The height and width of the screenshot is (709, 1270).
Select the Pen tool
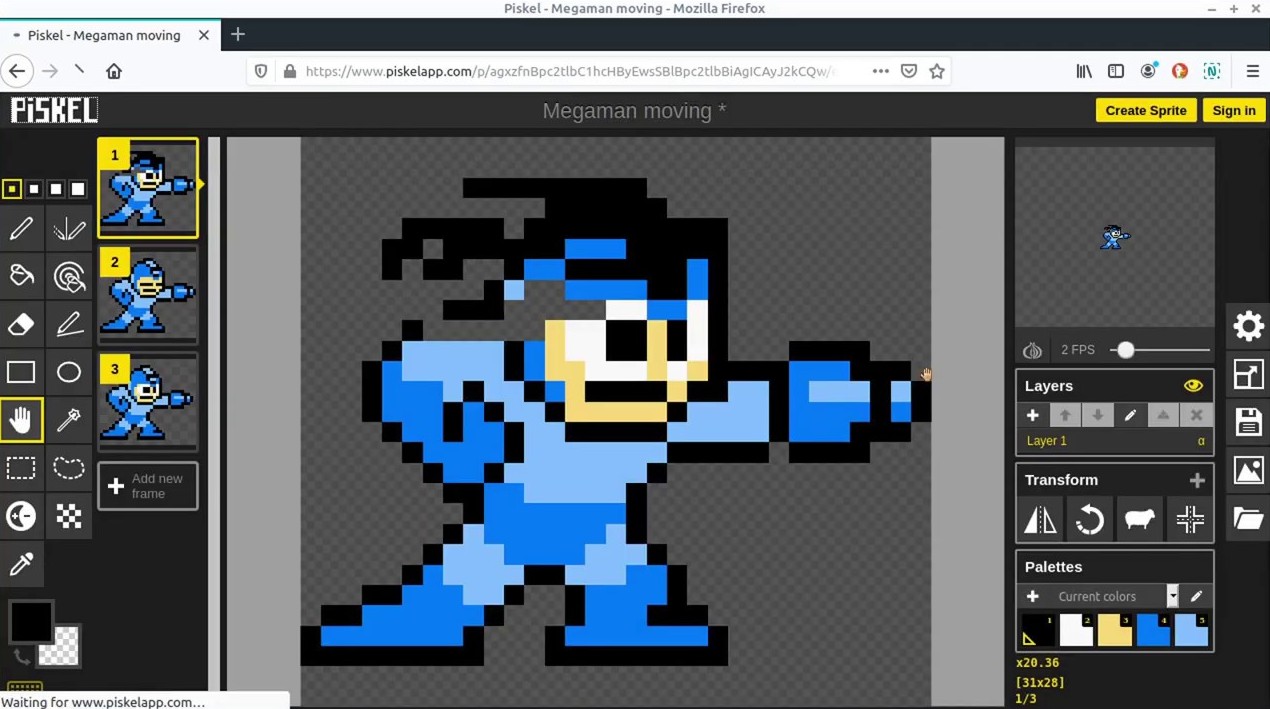tap(21, 229)
